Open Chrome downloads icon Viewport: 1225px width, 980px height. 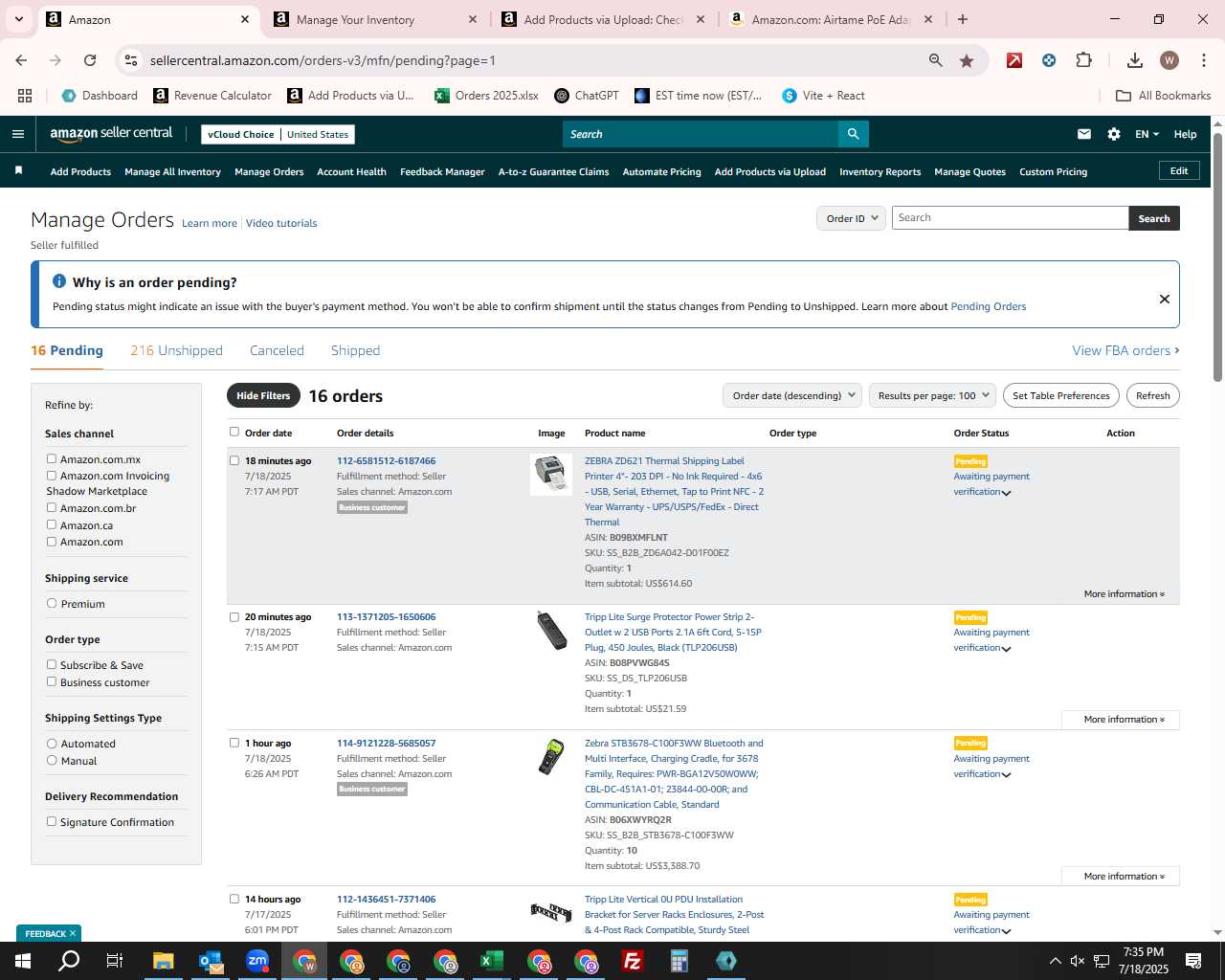1135,60
